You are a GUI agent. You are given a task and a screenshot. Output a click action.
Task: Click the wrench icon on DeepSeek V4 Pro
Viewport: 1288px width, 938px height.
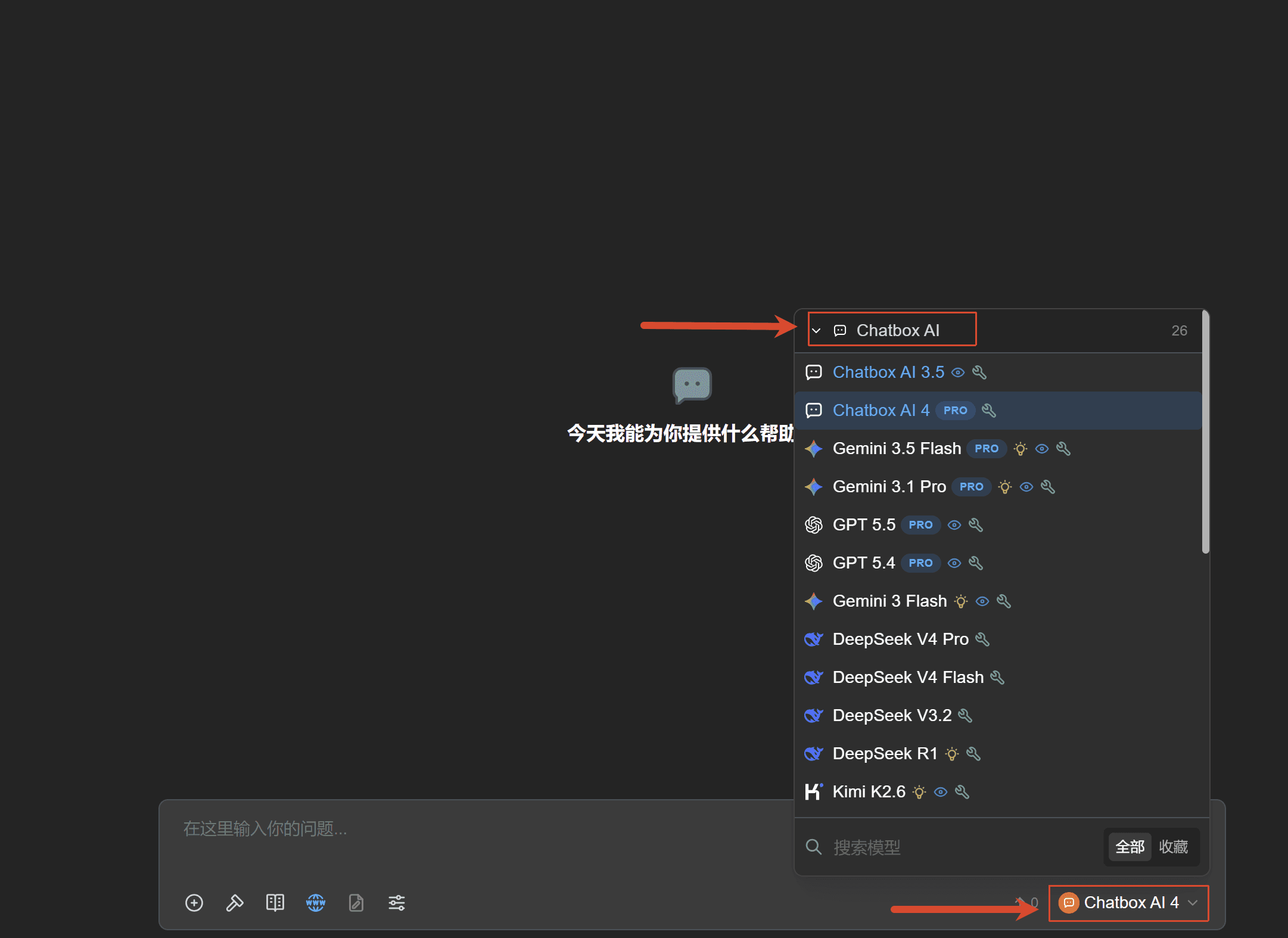click(982, 639)
